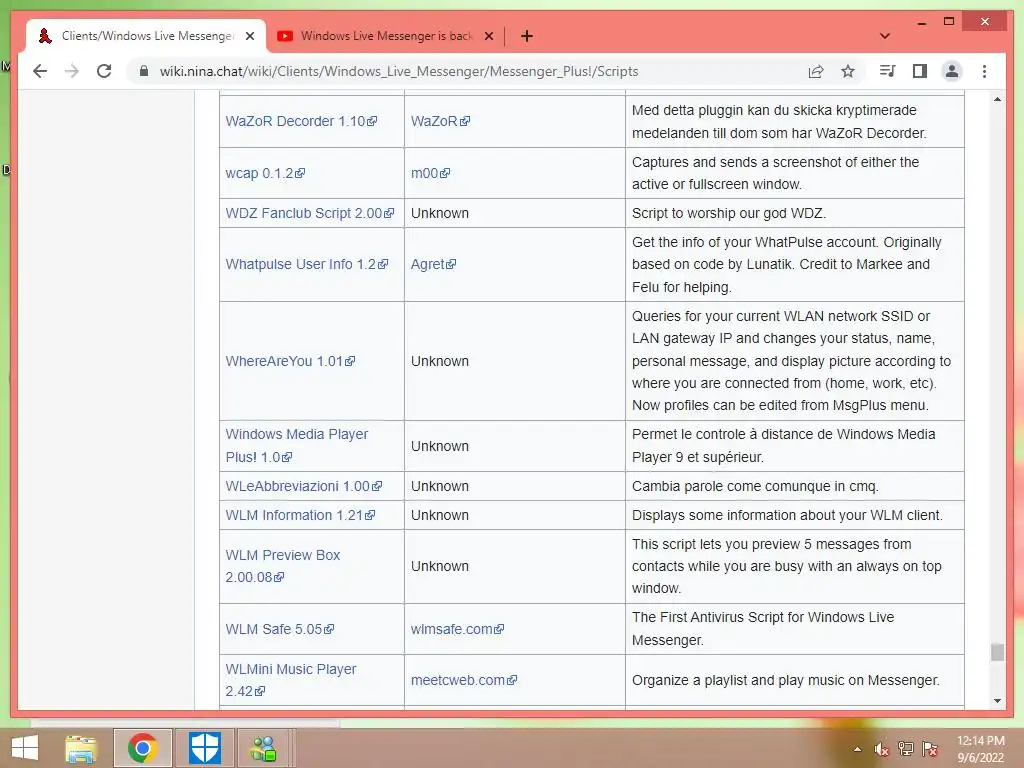Open the meetcweb.com author link
The width and height of the screenshot is (1024, 768).
tap(464, 680)
